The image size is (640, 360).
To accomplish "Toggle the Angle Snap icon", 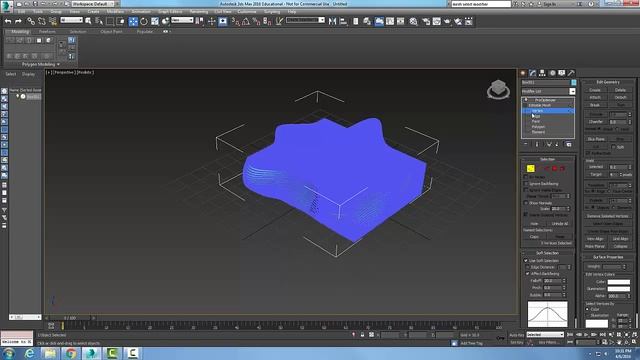I will (246, 21).
